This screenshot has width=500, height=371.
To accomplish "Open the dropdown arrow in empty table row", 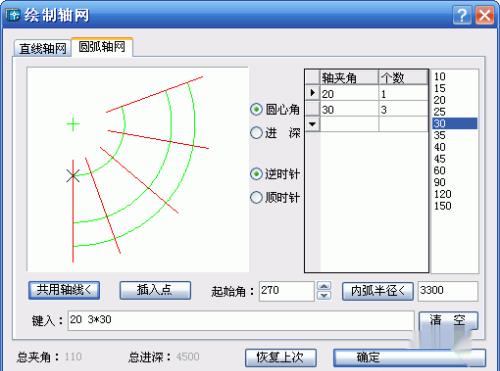I will [x=312, y=124].
